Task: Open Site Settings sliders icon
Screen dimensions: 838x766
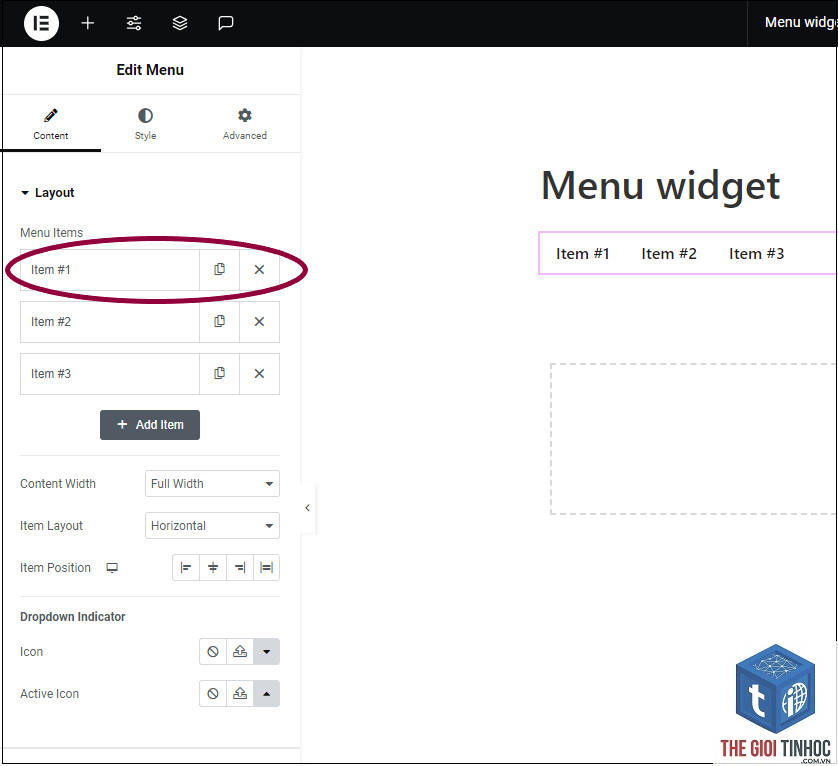Action: tap(134, 23)
